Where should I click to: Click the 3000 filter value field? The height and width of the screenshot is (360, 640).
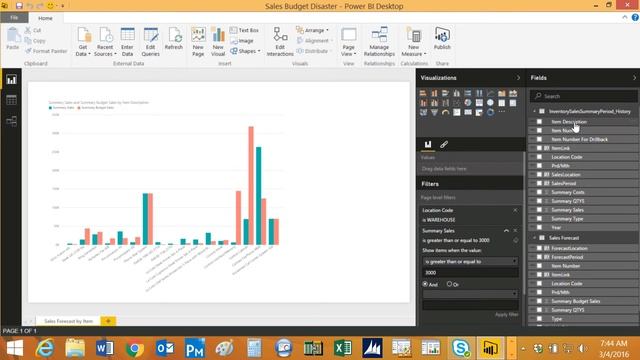470,272
